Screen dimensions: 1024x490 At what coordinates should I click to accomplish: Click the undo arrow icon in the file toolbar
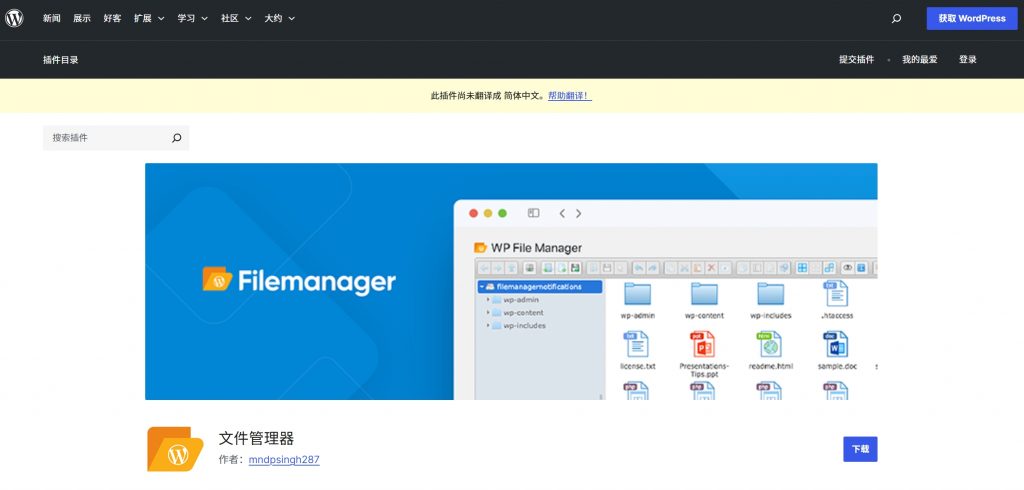[638, 267]
